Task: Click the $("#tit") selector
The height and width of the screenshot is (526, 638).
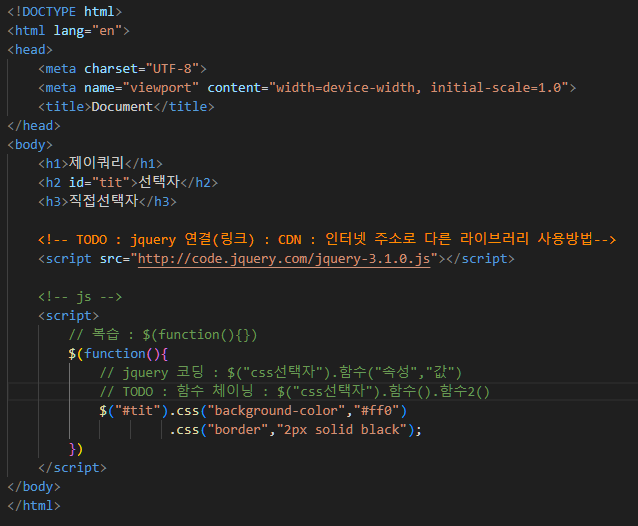Action: point(133,411)
